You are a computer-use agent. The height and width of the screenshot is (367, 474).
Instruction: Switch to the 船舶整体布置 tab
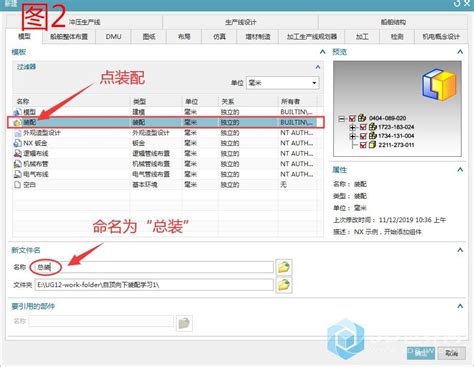69,37
